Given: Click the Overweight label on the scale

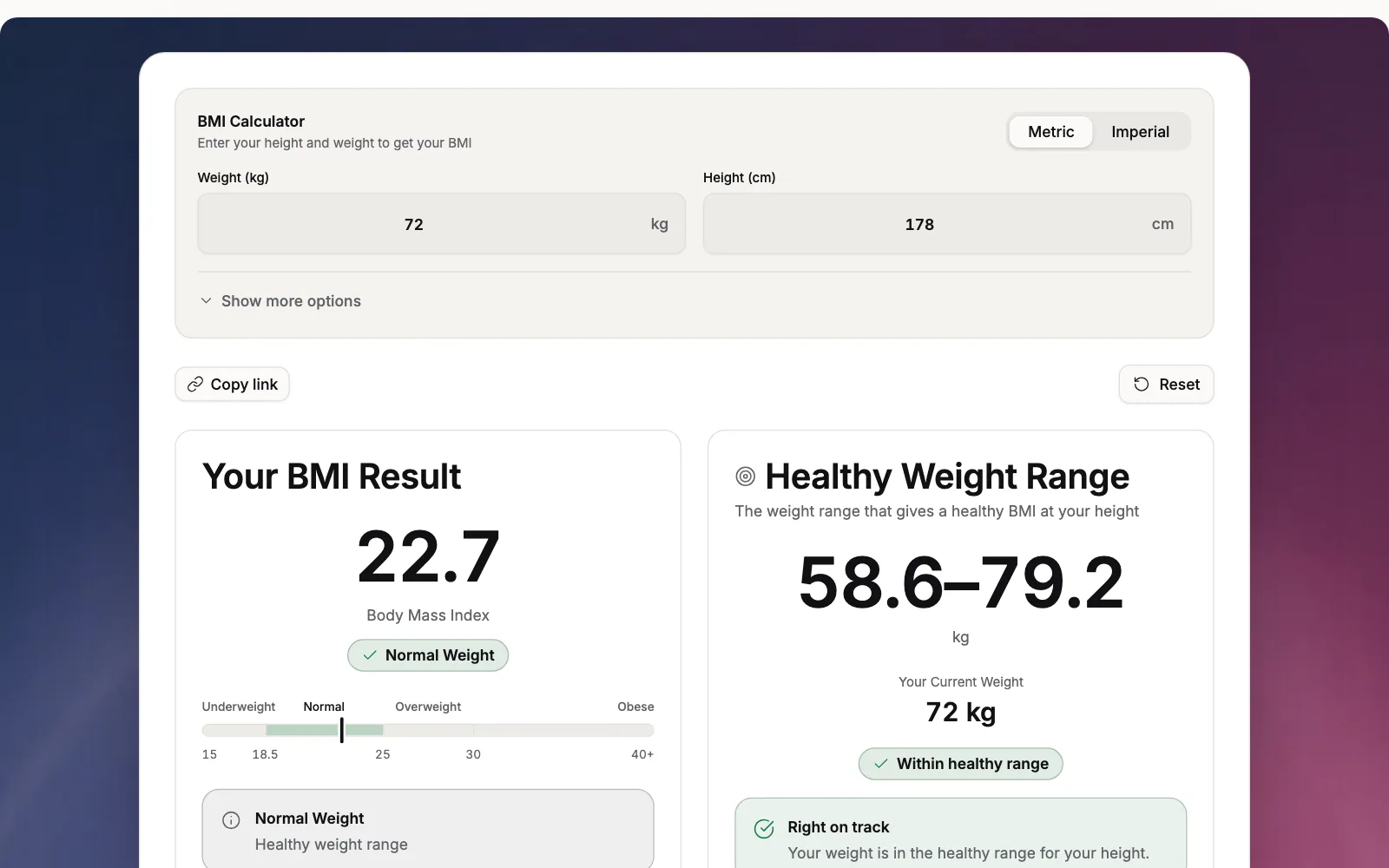Looking at the screenshot, I should click(x=428, y=707).
